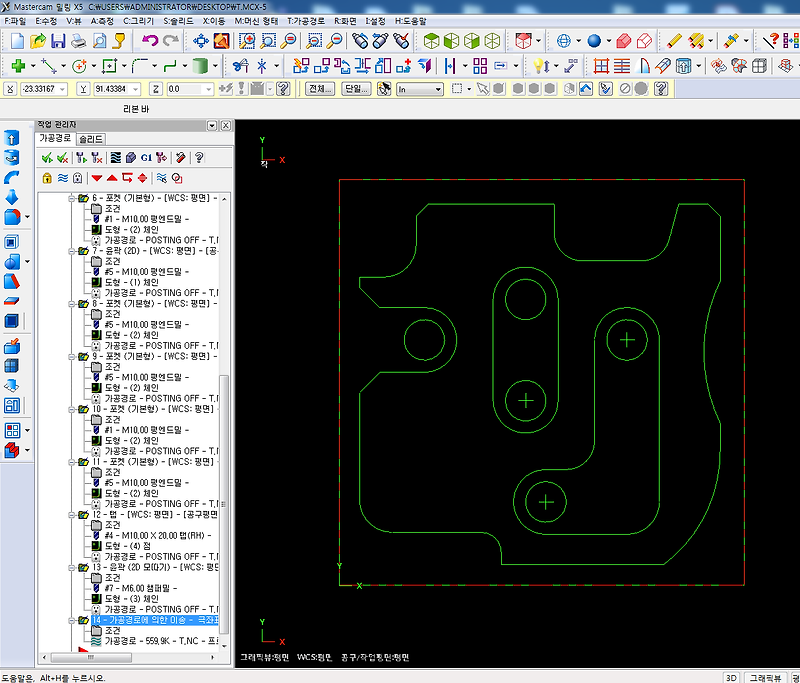Image resolution: width=800 pixels, height=683 pixels.
Task: Toggle posting with the ghost icon
Action: click(x=79, y=178)
